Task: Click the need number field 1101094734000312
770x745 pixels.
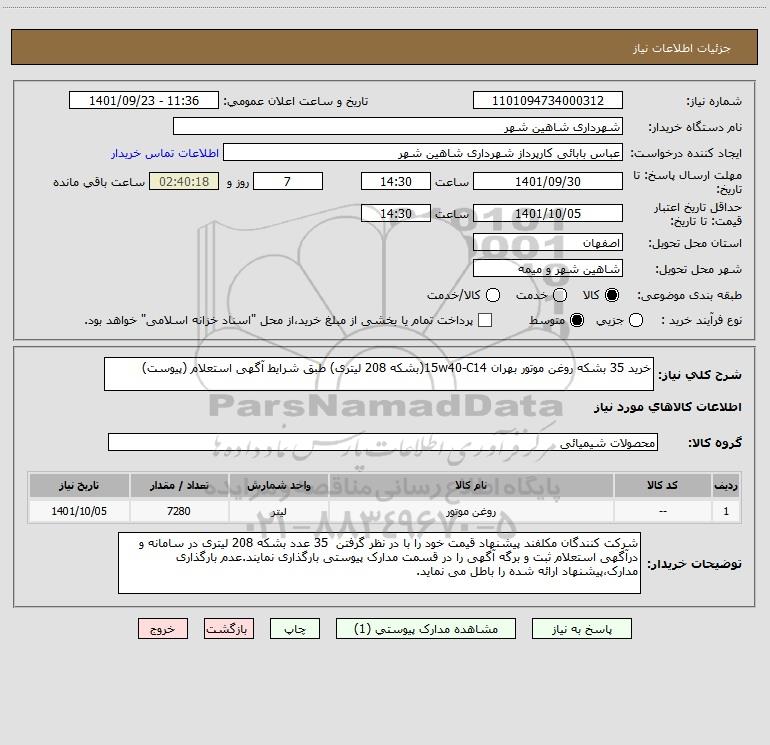Action: click(548, 100)
